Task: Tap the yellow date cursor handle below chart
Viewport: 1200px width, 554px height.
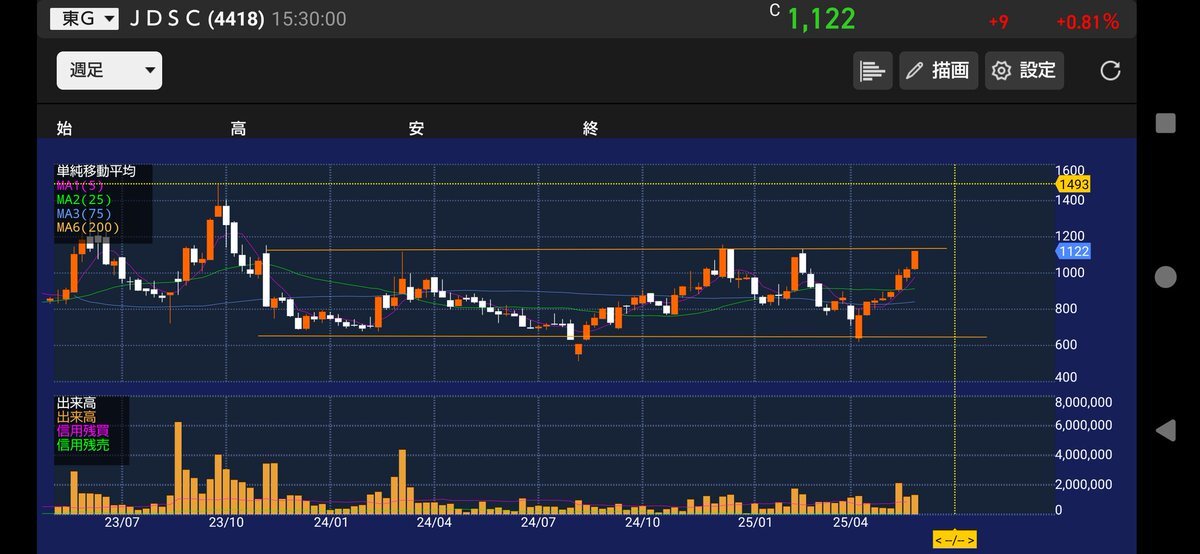Action: [x=954, y=540]
